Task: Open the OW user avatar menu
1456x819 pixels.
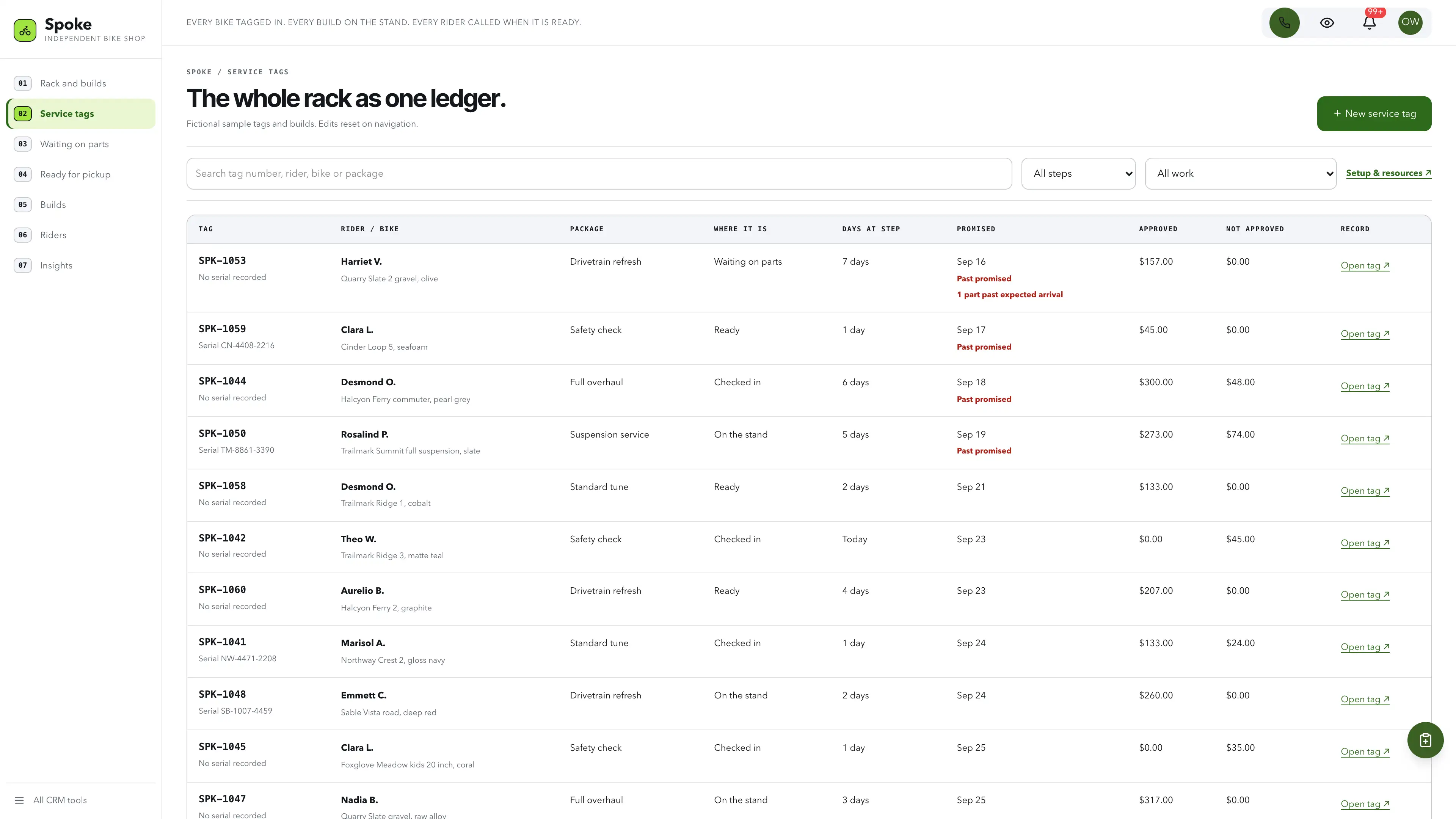Action: (1410, 23)
